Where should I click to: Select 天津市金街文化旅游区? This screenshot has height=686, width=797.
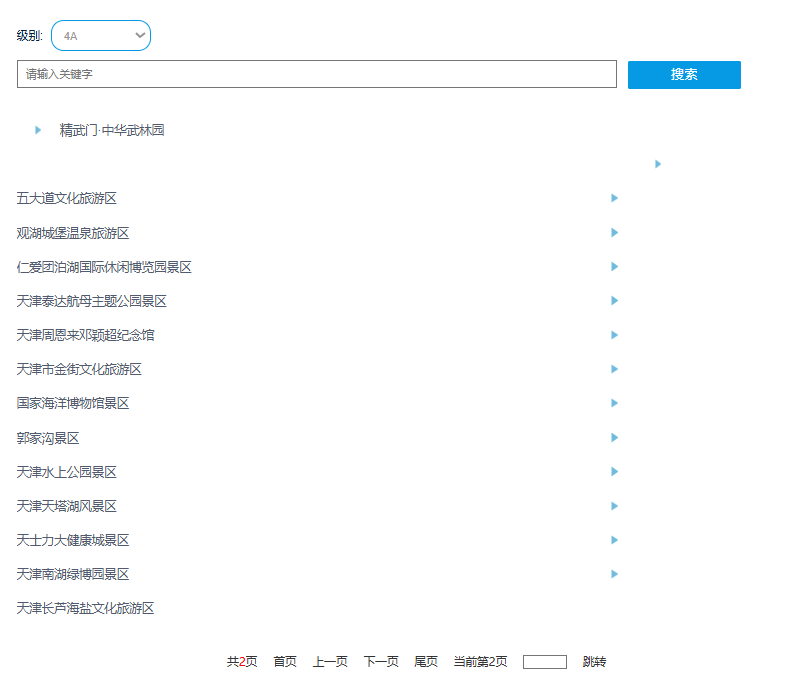point(79,369)
